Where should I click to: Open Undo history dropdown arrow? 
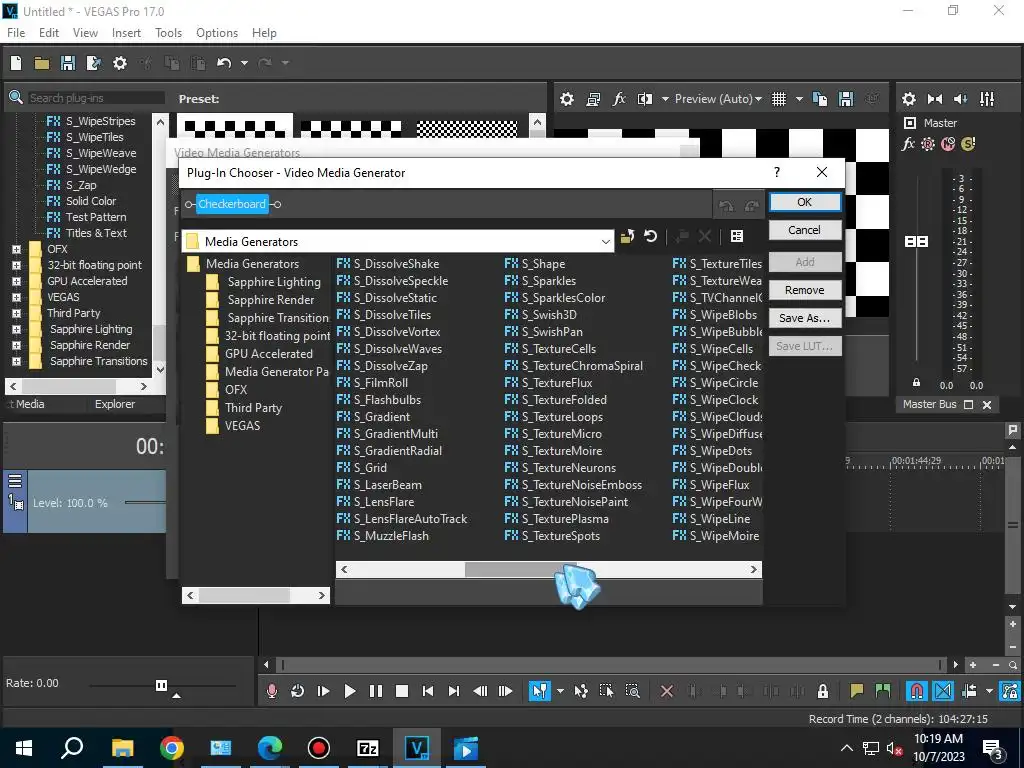(x=244, y=63)
